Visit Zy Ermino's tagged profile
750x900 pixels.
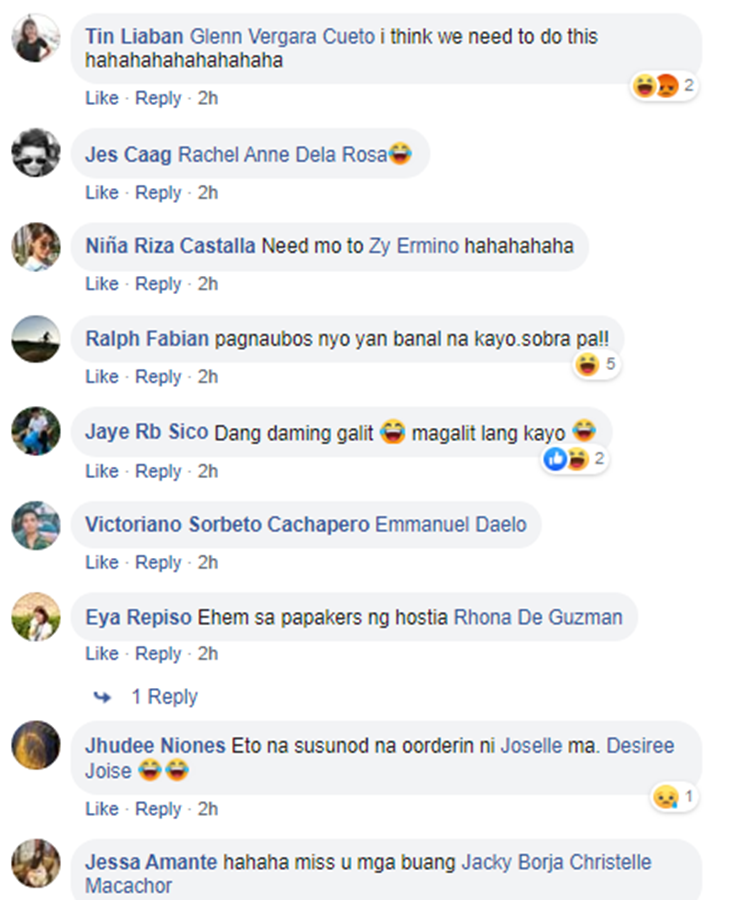click(414, 246)
